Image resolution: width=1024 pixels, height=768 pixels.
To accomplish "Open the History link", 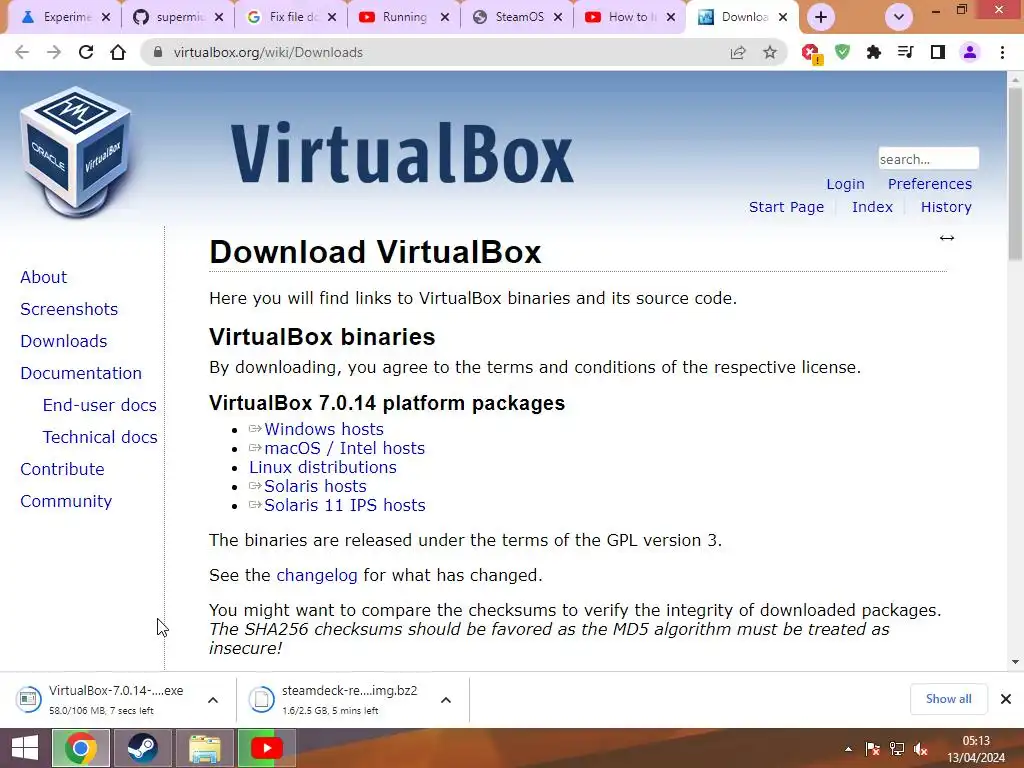I will coord(946,207).
